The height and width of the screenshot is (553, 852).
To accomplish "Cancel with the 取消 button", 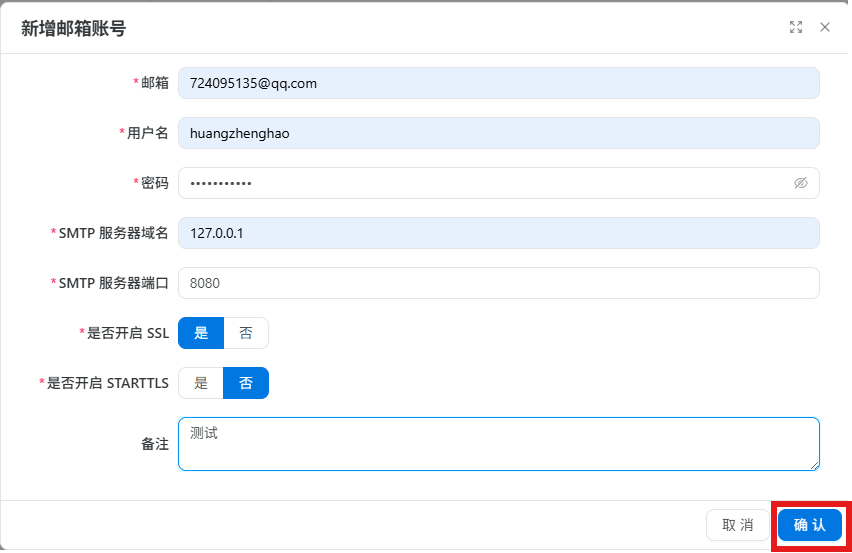I will pyautogui.click(x=737, y=525).
